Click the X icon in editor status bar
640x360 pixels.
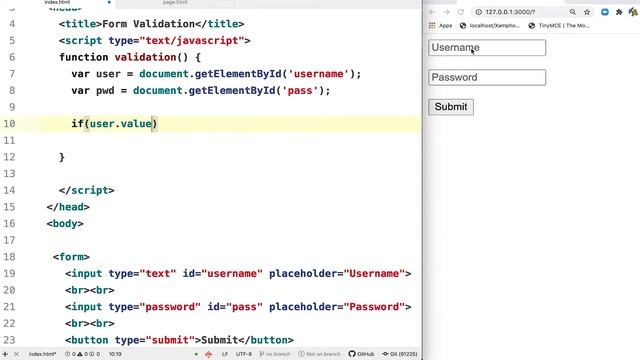[16, 354]
